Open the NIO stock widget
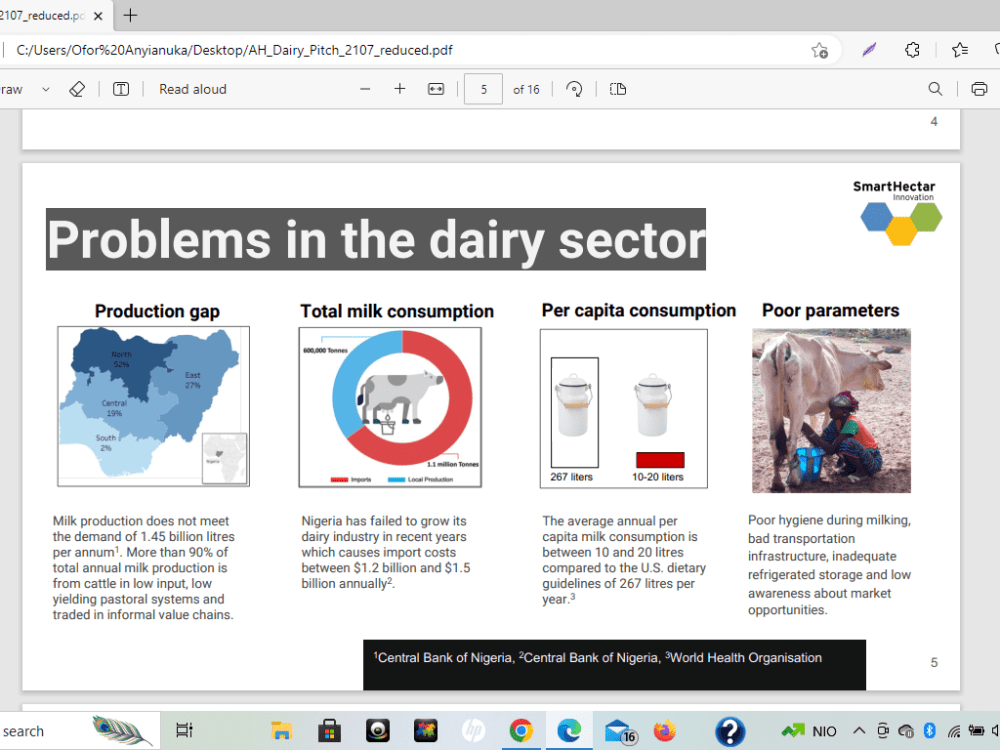Screen dimensions: 1000x750 pos(809,731)
